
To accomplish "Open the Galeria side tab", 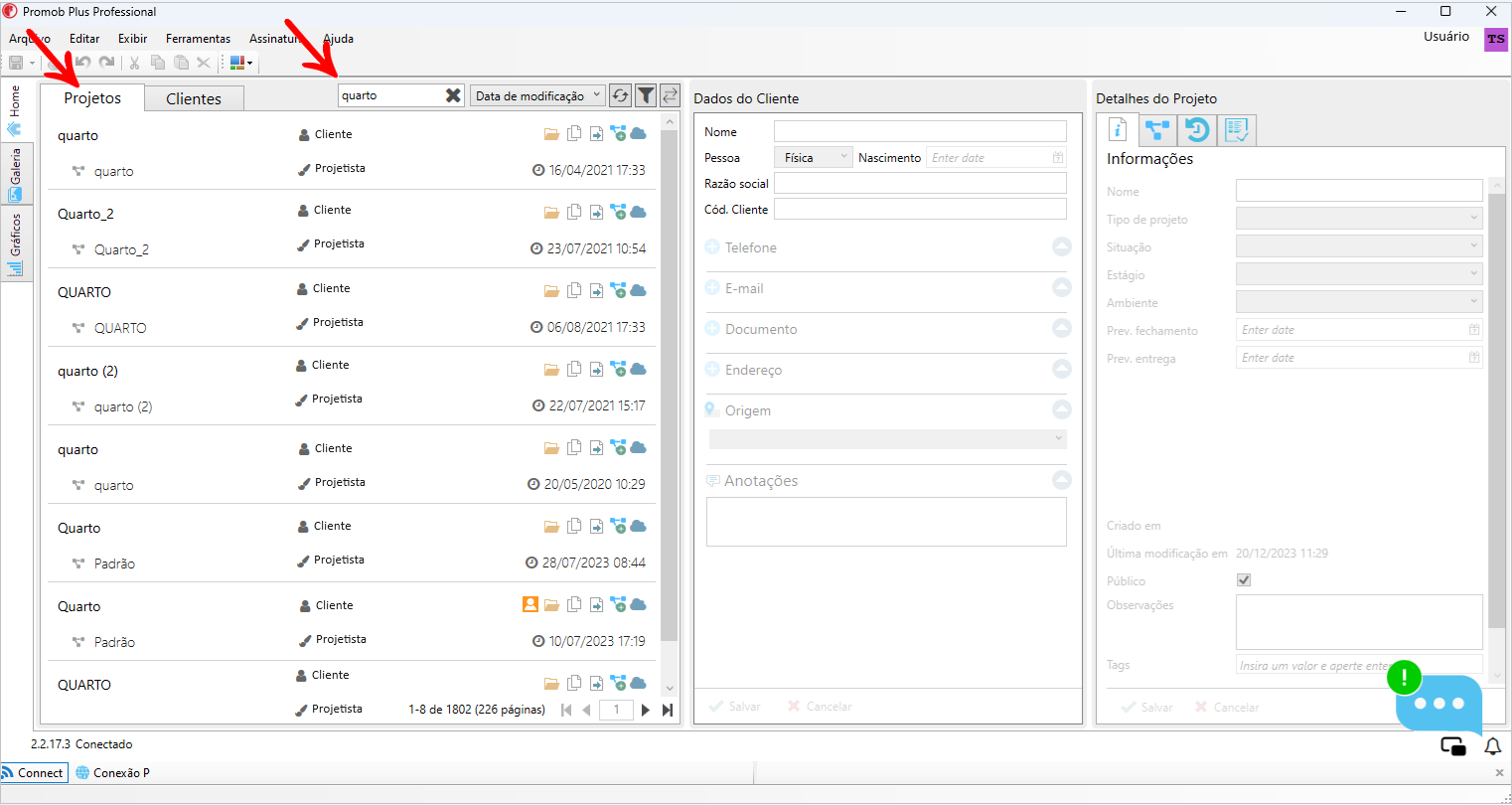I will click(x=15, y=175).
